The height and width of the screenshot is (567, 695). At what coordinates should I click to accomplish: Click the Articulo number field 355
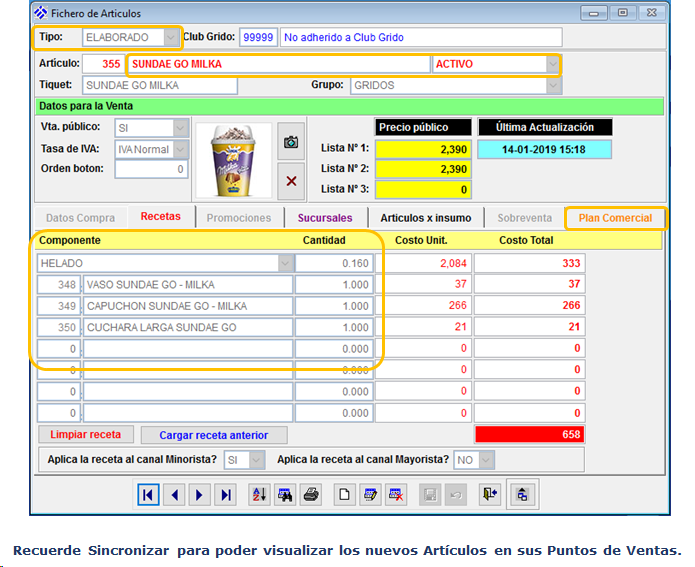pos(104,64)
